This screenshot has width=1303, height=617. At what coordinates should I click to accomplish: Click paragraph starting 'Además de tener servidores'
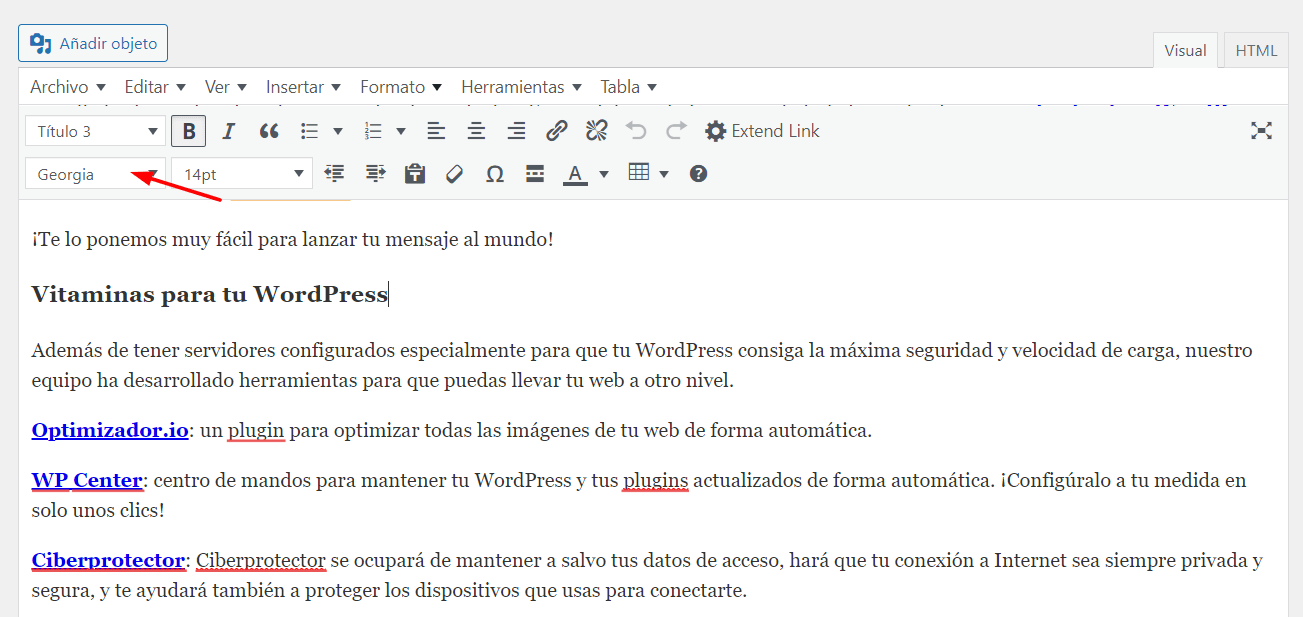coord(642,365)
